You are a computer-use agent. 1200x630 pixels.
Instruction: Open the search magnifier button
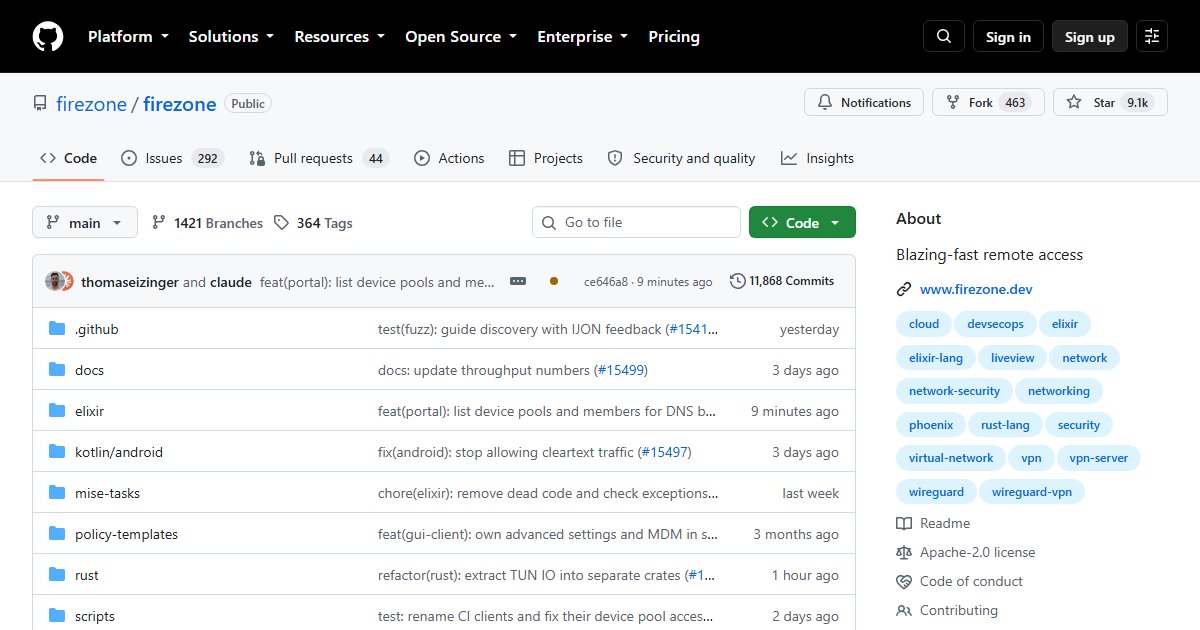(944, 37)
